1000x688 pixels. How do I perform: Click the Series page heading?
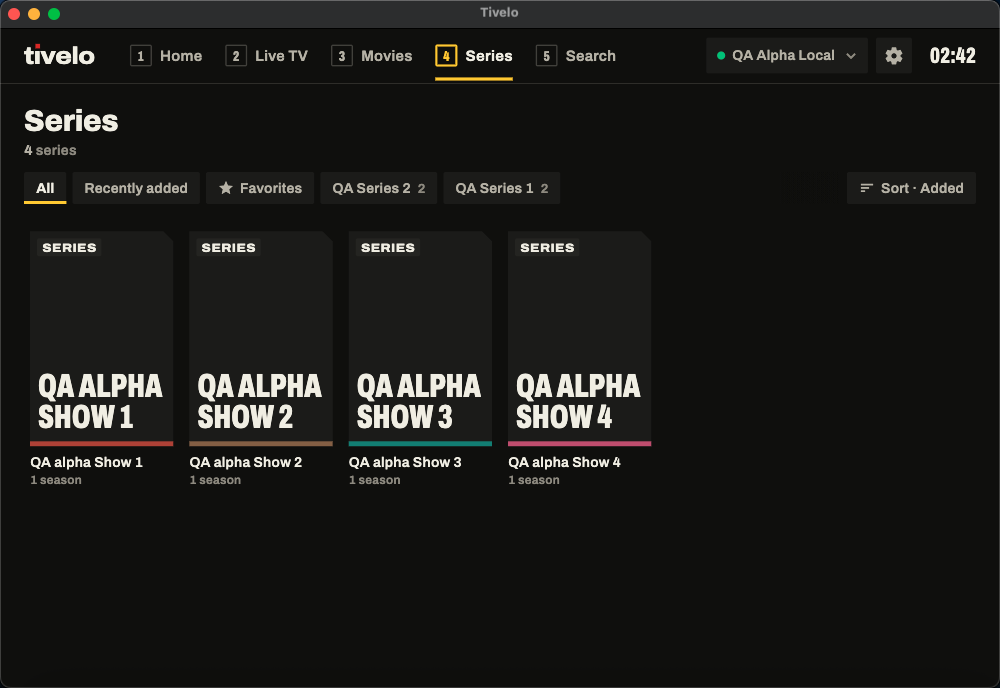71,121
